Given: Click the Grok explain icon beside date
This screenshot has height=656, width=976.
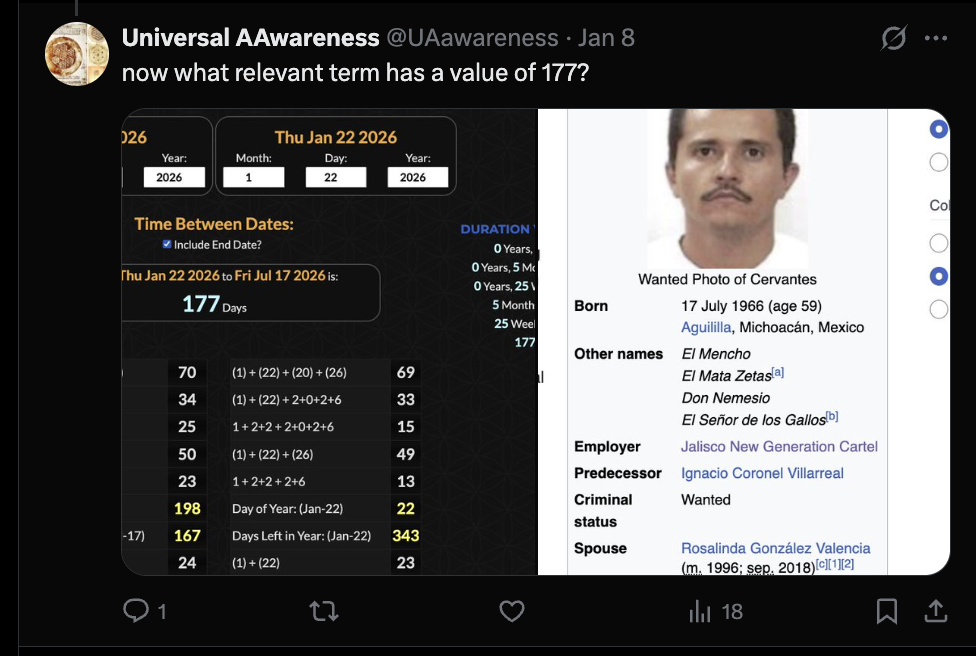Looking at the screenshot, I should click(894, 38).
